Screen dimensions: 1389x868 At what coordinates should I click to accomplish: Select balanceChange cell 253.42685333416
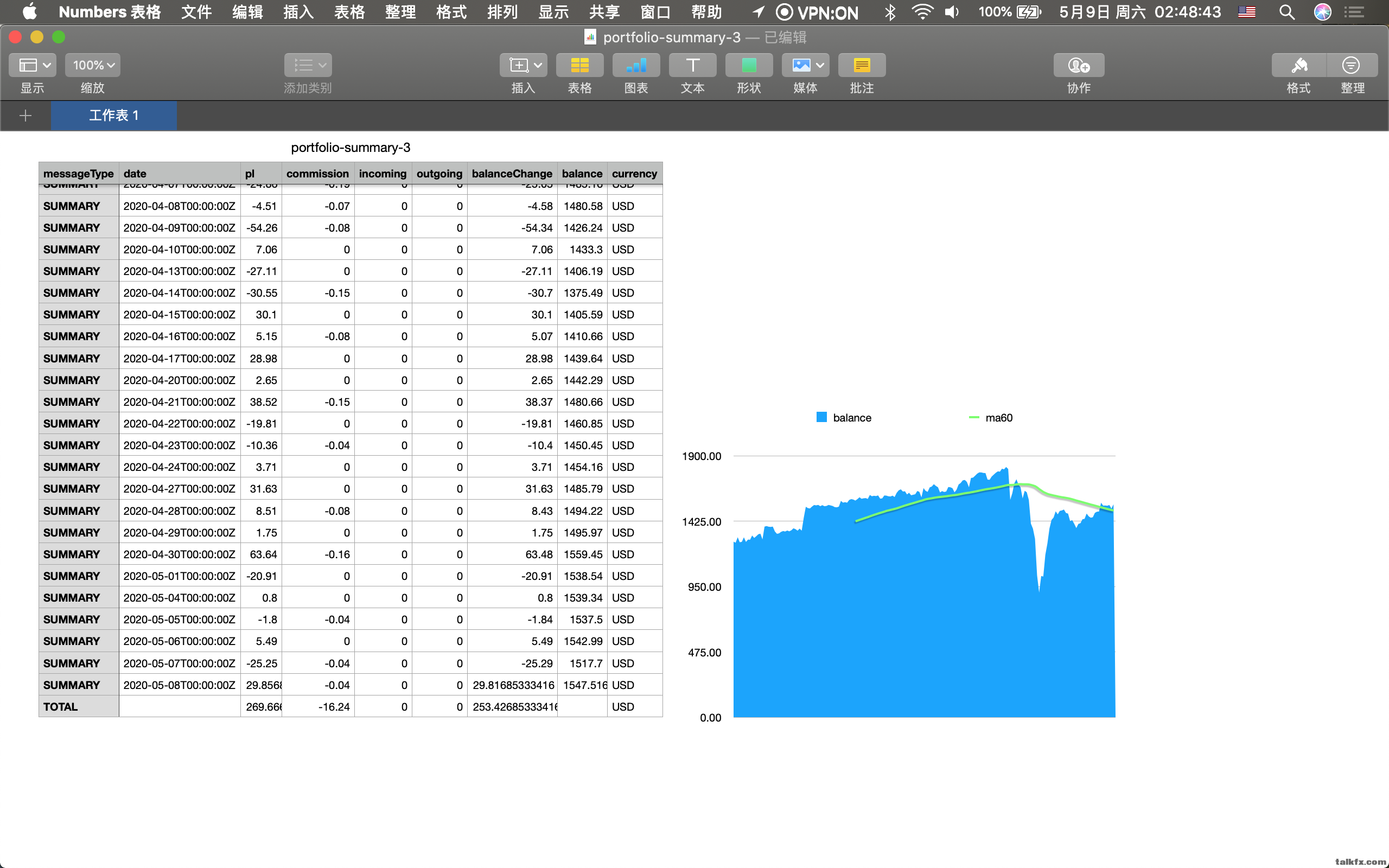(x=512, y=707)
